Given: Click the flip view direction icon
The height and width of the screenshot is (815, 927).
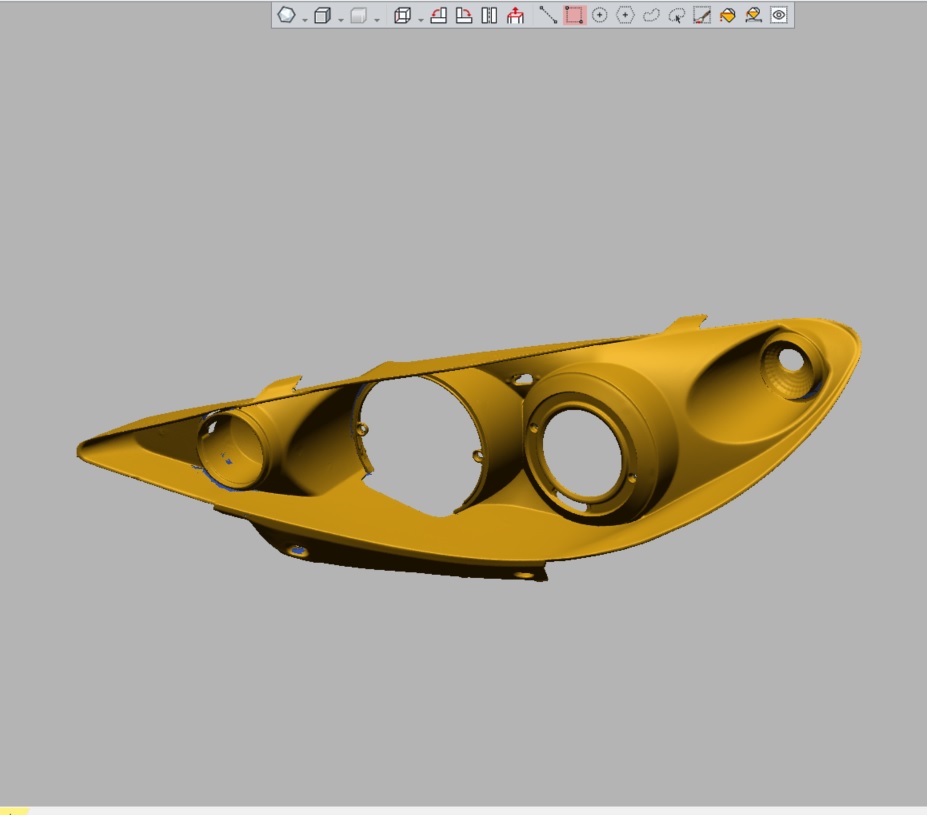Looking at the screenshot, I should (x=489, y=15).
